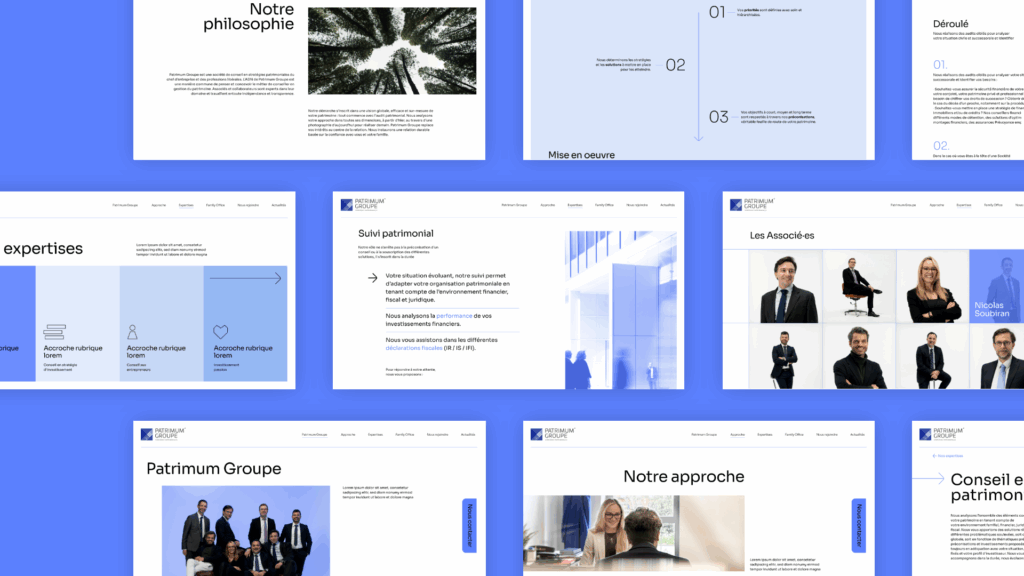The width and height of the screenshot is (1024, 576).
Task: Click the Patrimum Groupe logo on Suivi patrimonial page
Action: pos(362,204)
